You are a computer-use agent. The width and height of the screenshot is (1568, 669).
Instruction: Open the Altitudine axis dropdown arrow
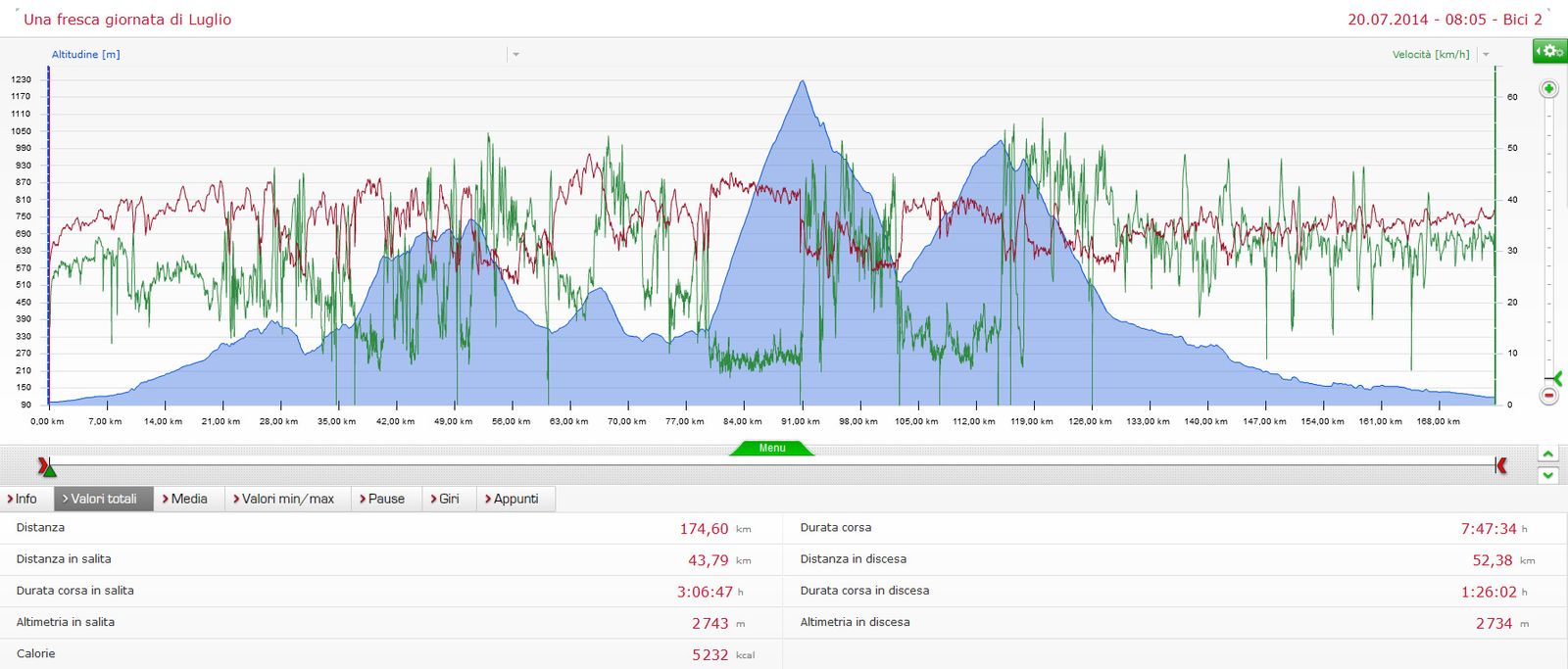[x=515, y=55]
